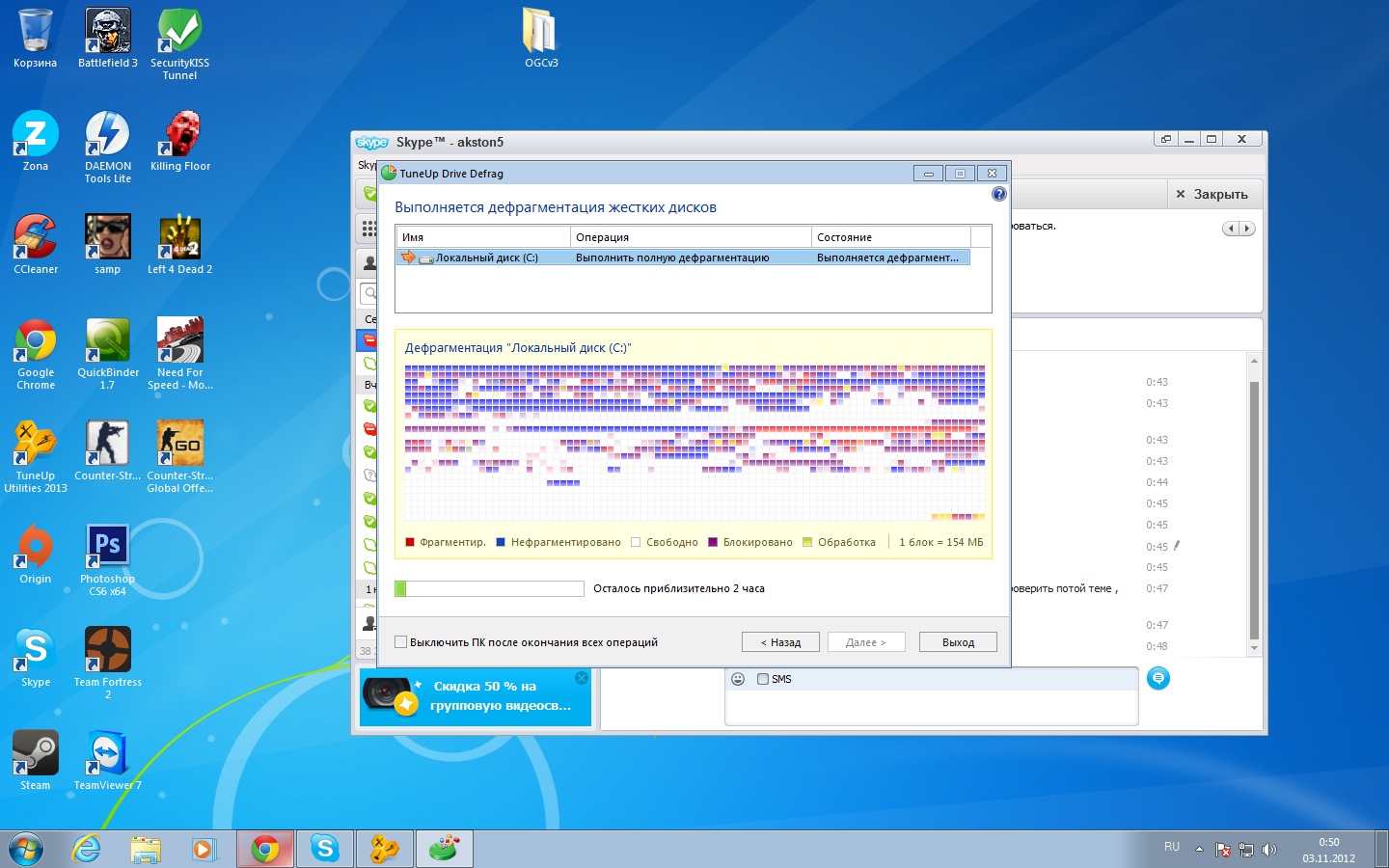This screenshot has width=1389, height=868.
Task: Open the Left 4 Dead 2 shortcut
Action: coord(179,245)
